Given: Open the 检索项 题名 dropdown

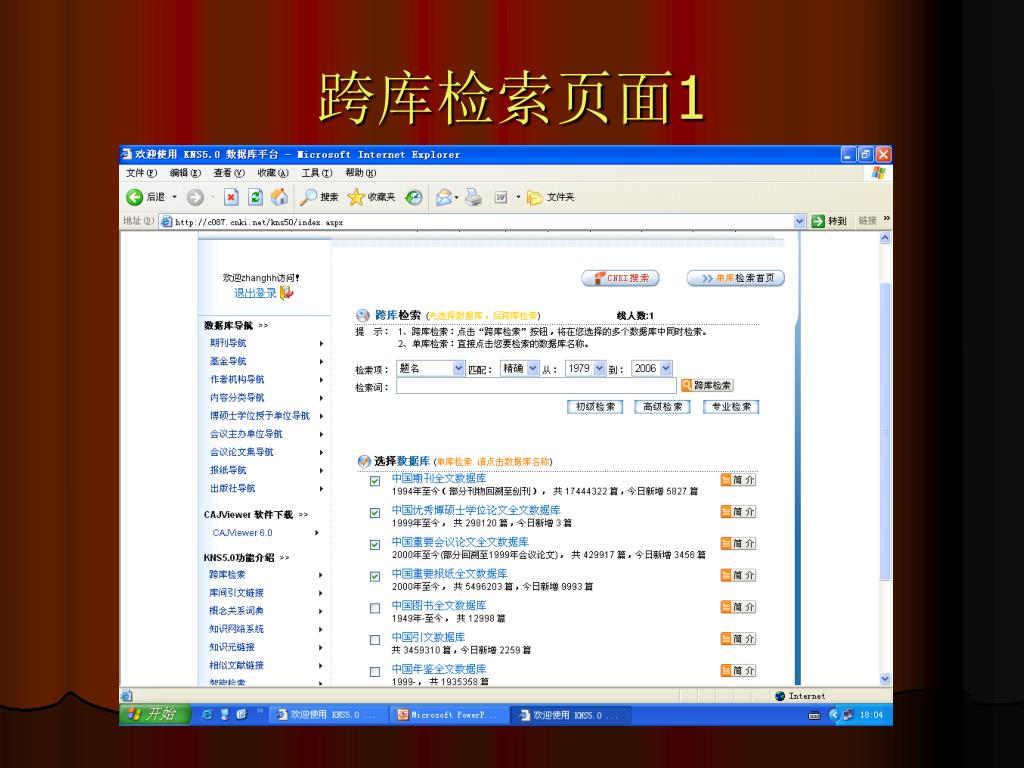Looking at the screenshot, I should coord(458,368).
